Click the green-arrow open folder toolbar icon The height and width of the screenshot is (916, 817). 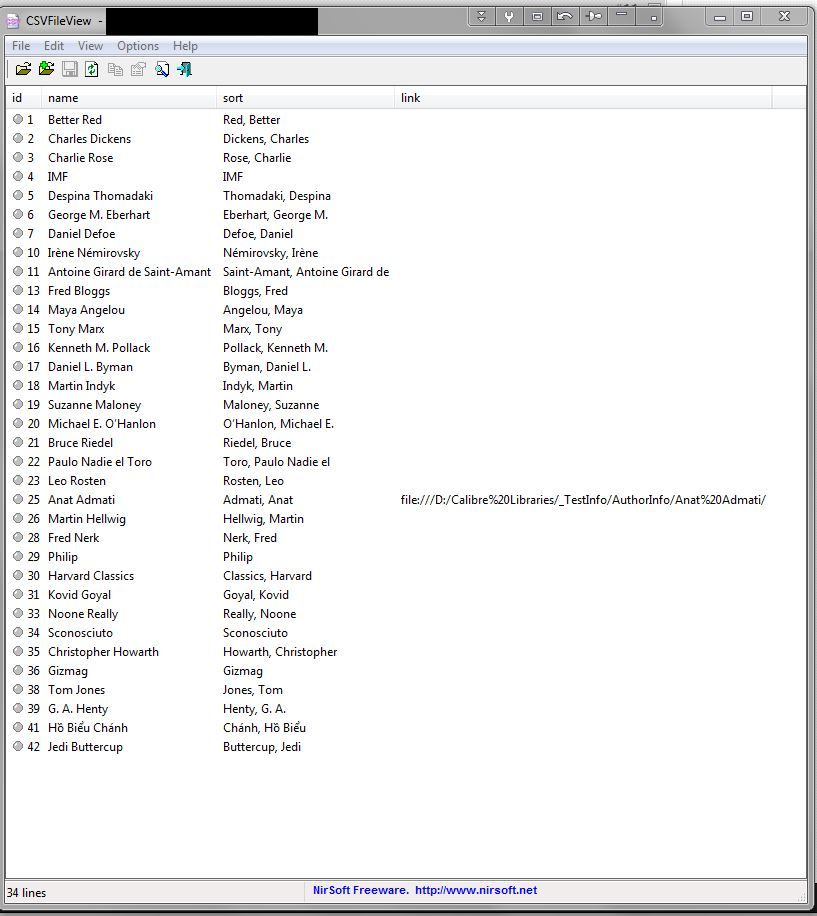(x=46, y=69)
